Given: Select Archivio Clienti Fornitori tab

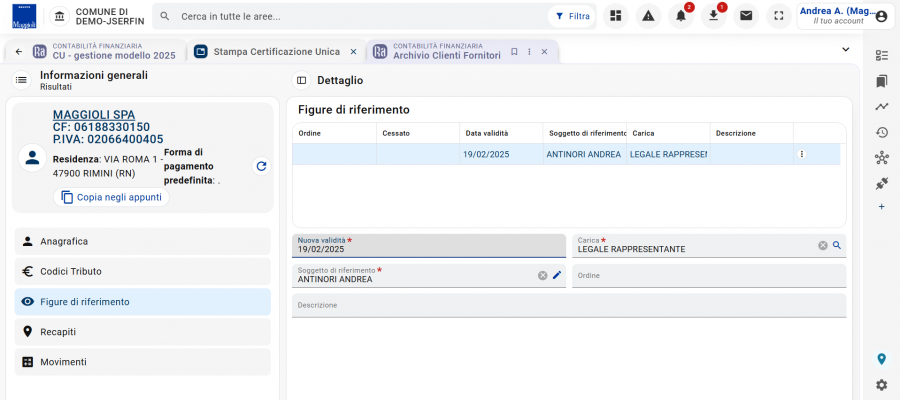Looking at the screenshot, I should (447, 51).
